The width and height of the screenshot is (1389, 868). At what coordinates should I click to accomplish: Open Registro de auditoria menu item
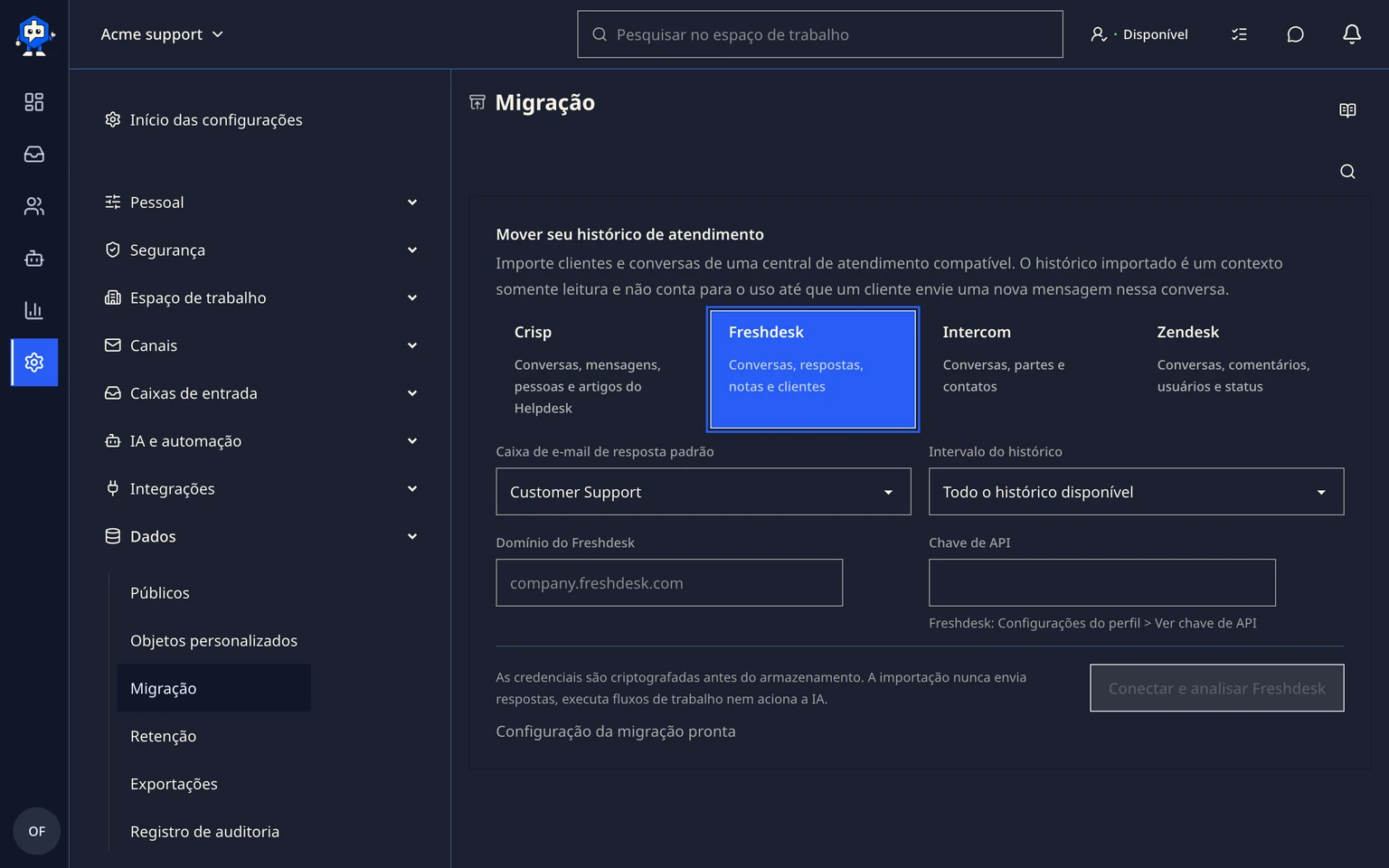click(x=205, y=832)
